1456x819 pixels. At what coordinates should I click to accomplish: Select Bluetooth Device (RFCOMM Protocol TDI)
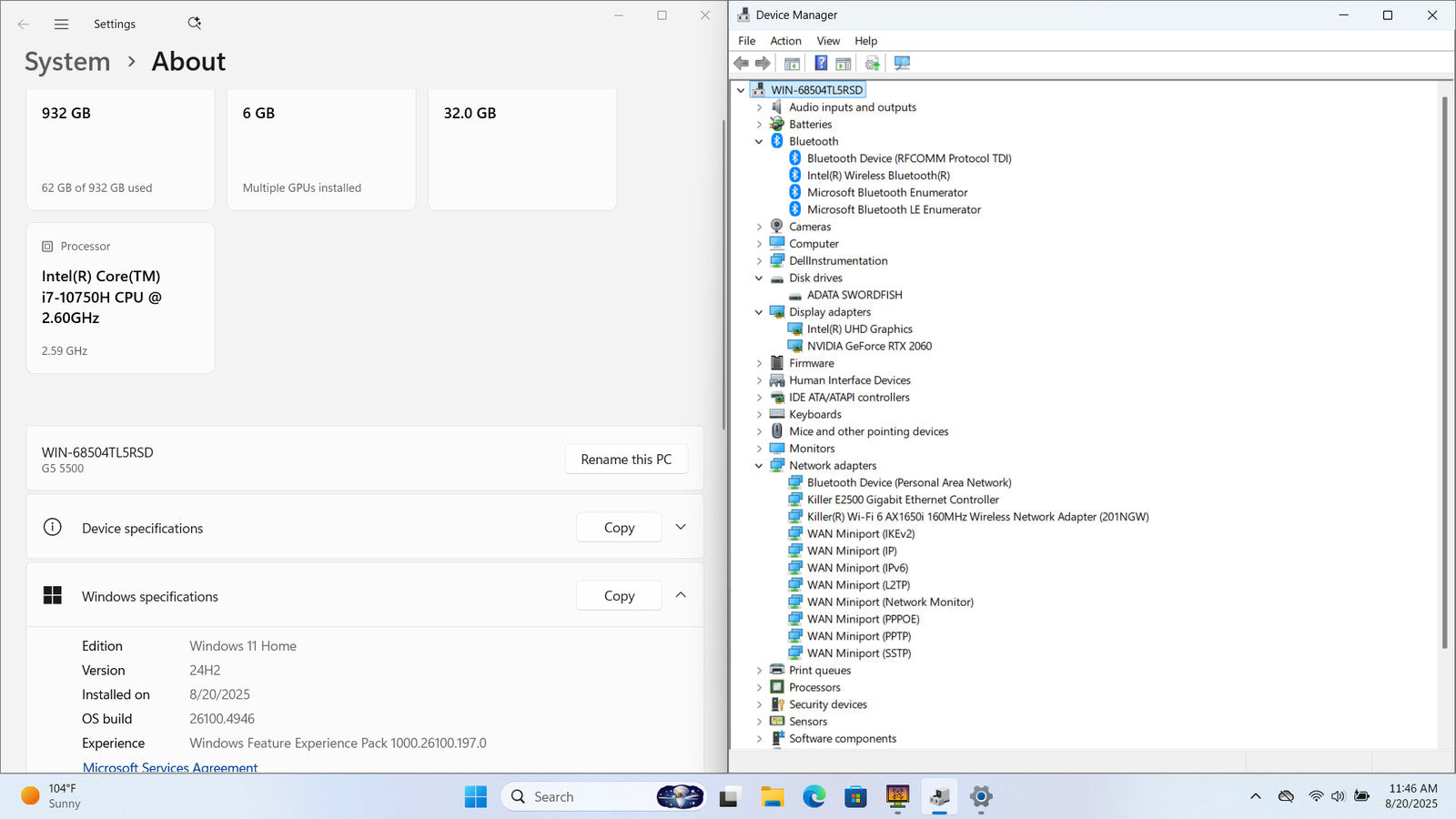909,158
